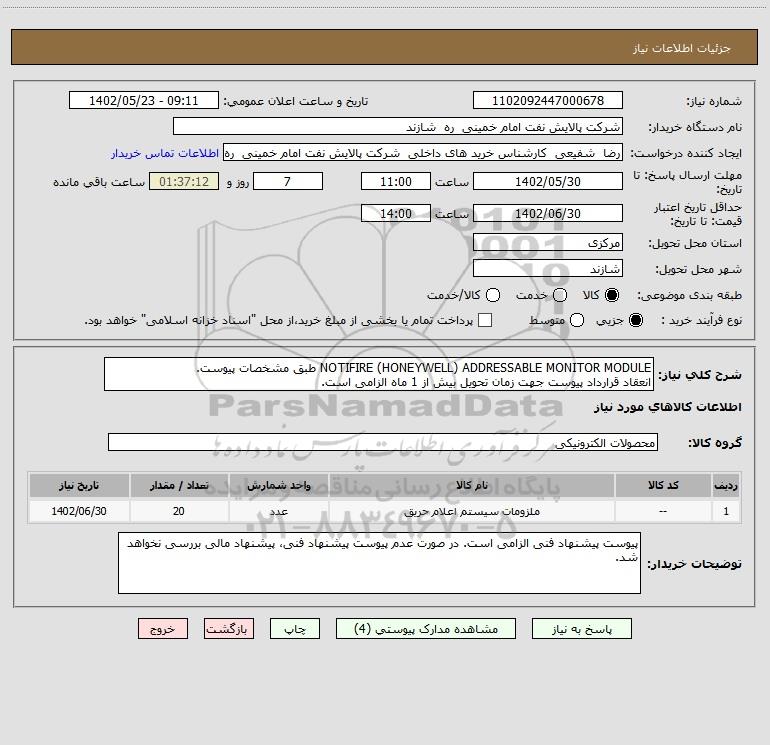
Task: Select the کالا radio button
Action: tap(612, 295)
